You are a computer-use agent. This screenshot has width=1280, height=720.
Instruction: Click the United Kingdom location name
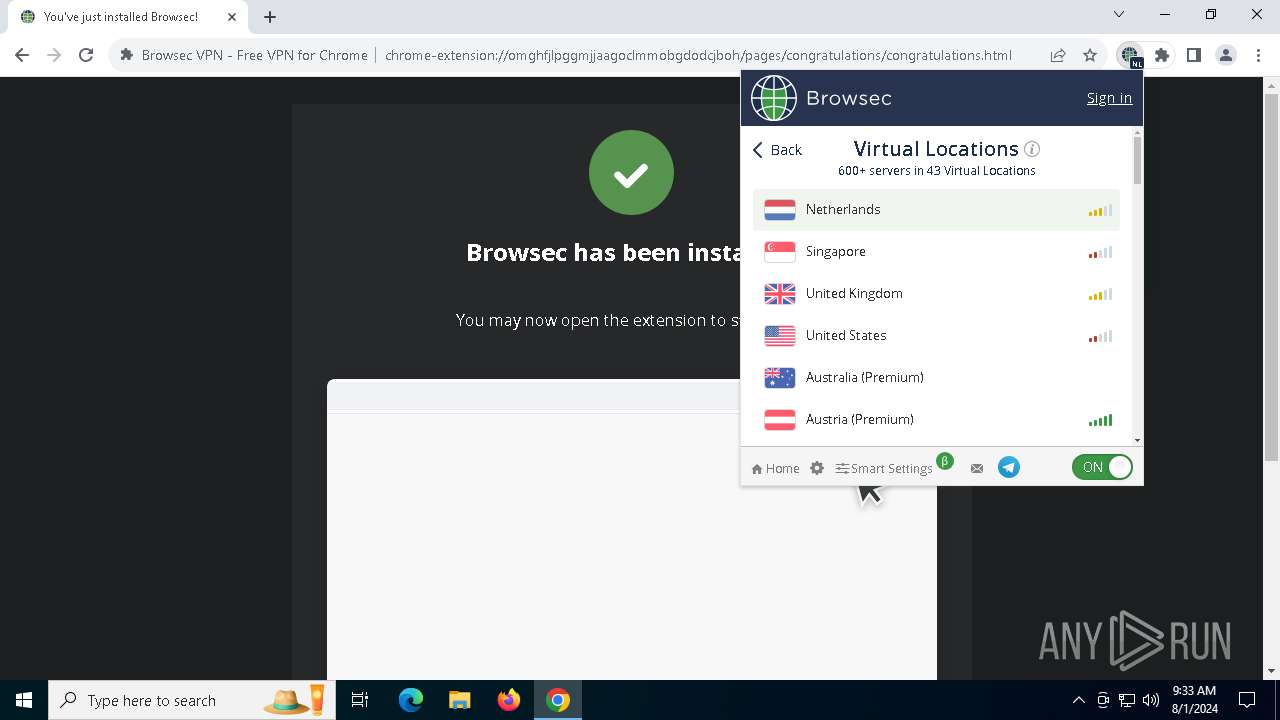[x=854, y=293]
